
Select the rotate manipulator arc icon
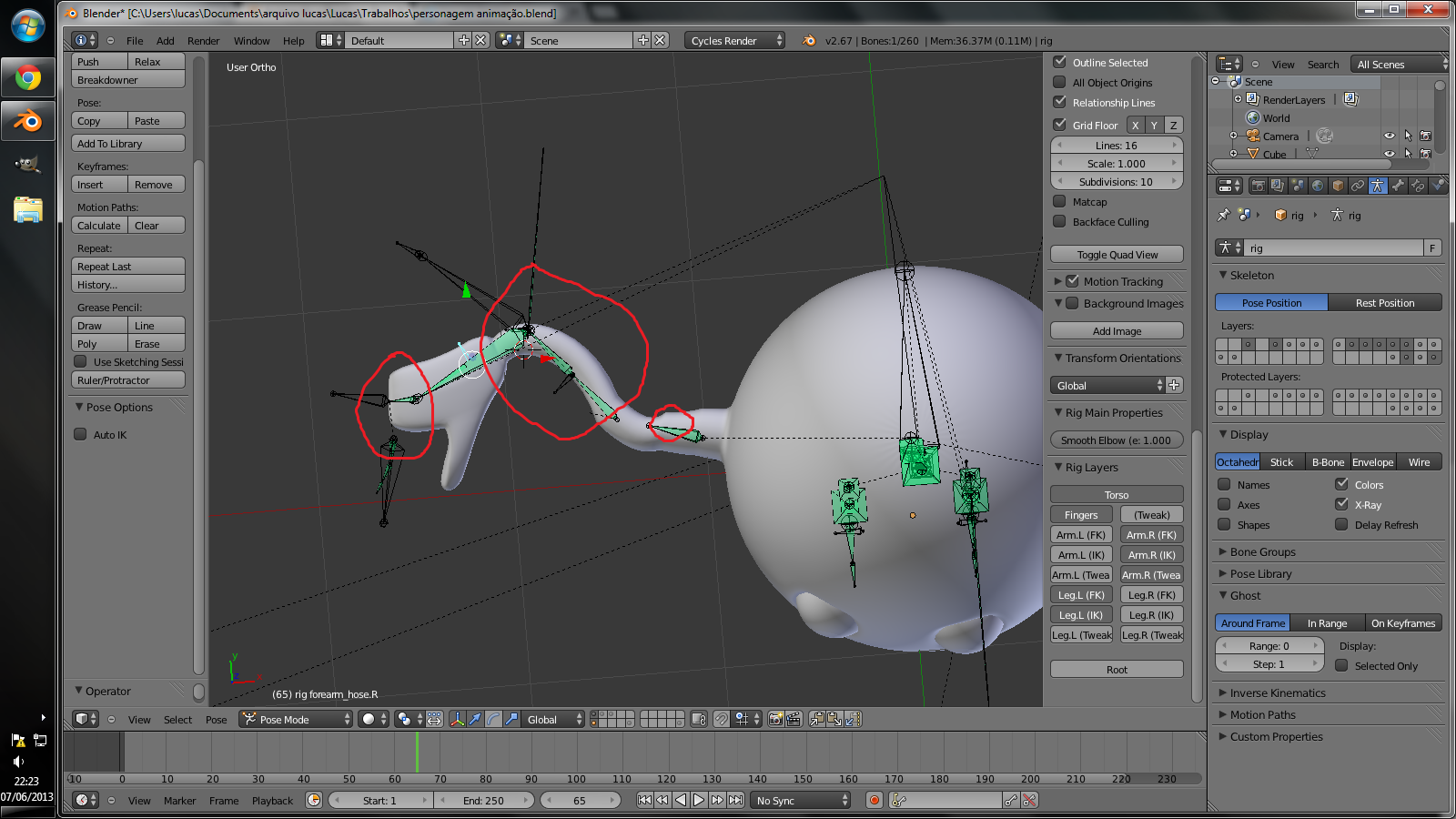(493, 719)
